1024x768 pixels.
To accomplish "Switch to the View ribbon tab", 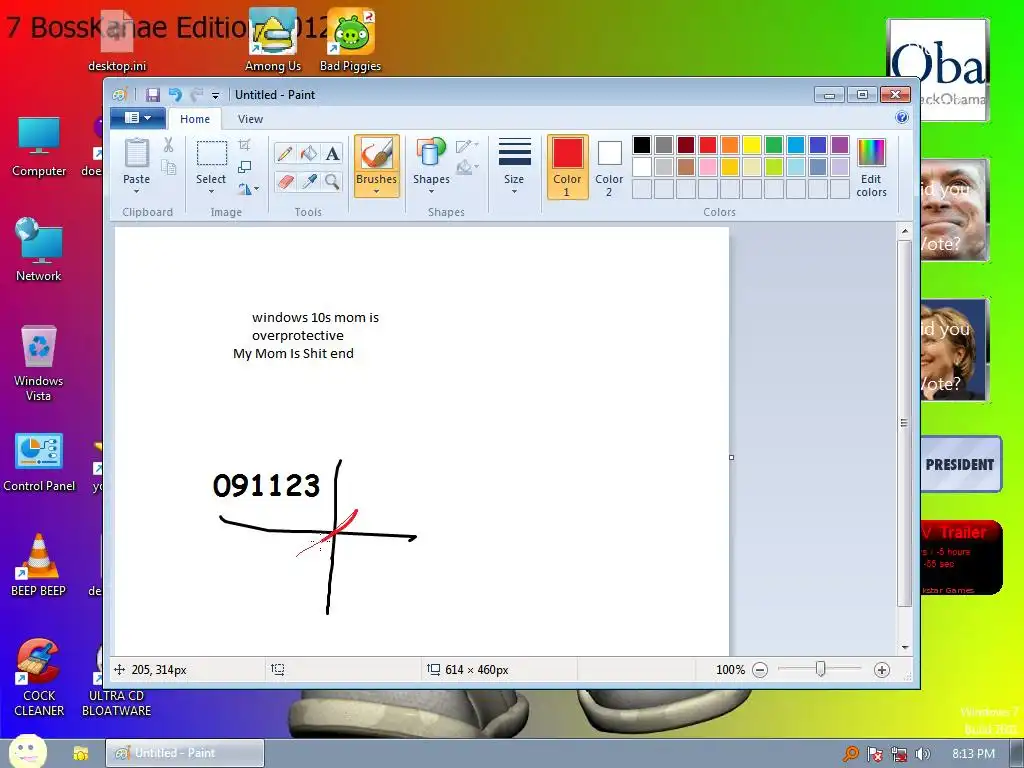I will point(250,119).
